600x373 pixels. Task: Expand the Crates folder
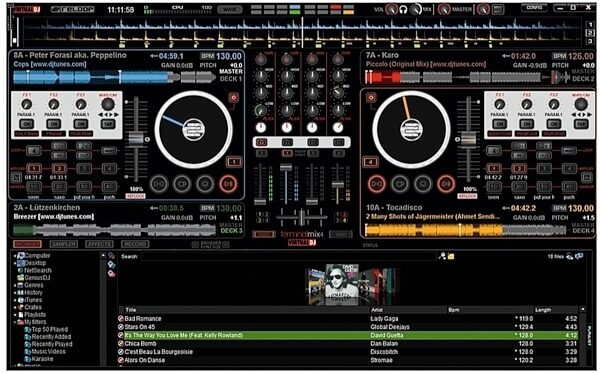point(15,307)
